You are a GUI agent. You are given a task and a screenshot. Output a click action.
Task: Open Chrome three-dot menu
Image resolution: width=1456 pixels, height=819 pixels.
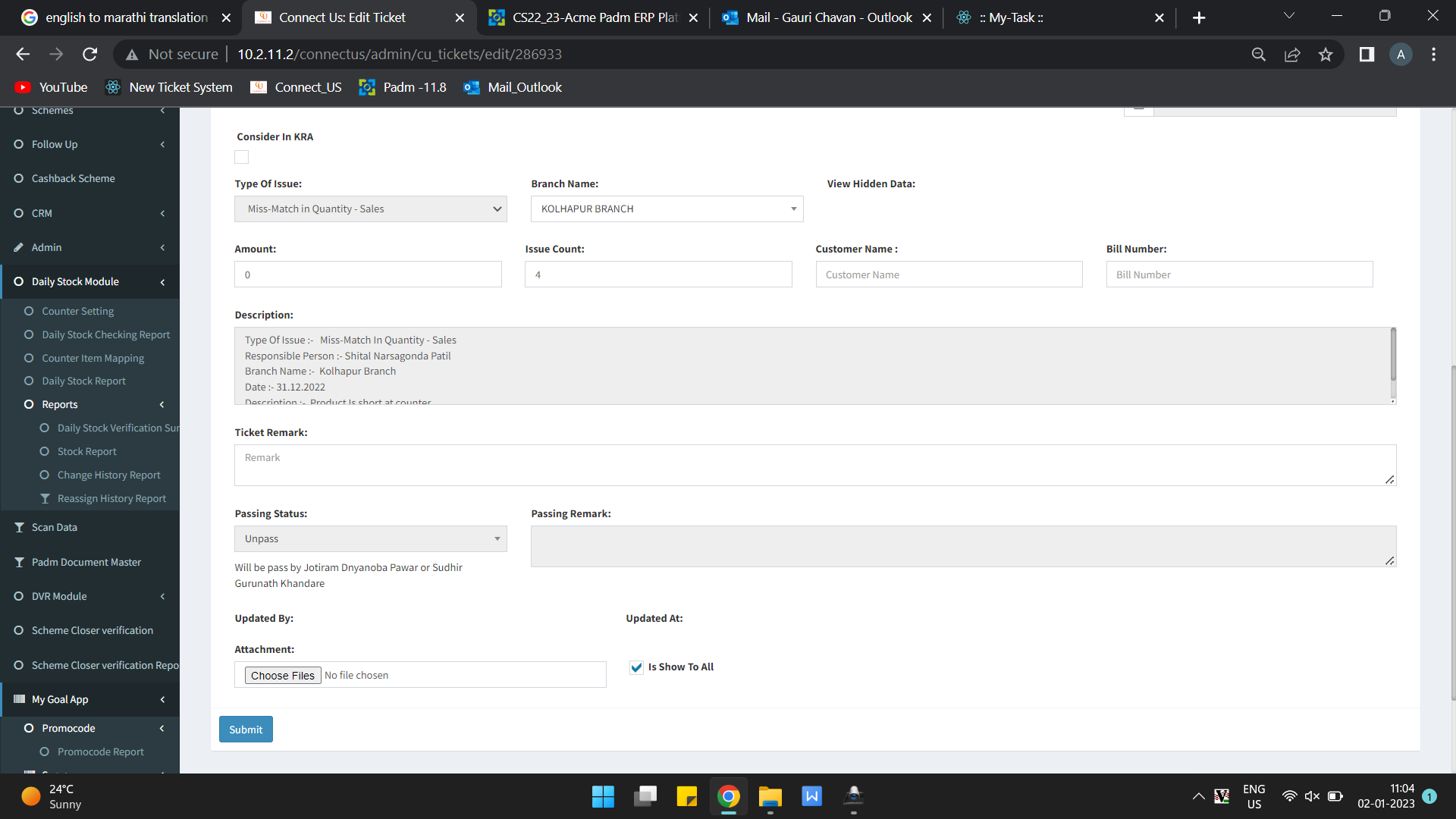pos(1433,54)
